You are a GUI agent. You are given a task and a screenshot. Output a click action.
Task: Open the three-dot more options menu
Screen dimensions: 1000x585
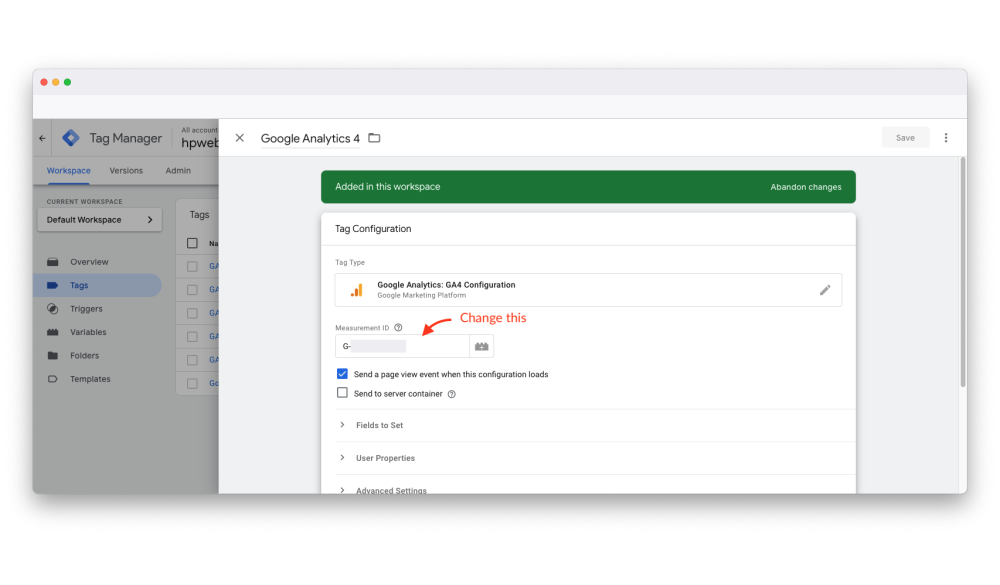(946, 138)
